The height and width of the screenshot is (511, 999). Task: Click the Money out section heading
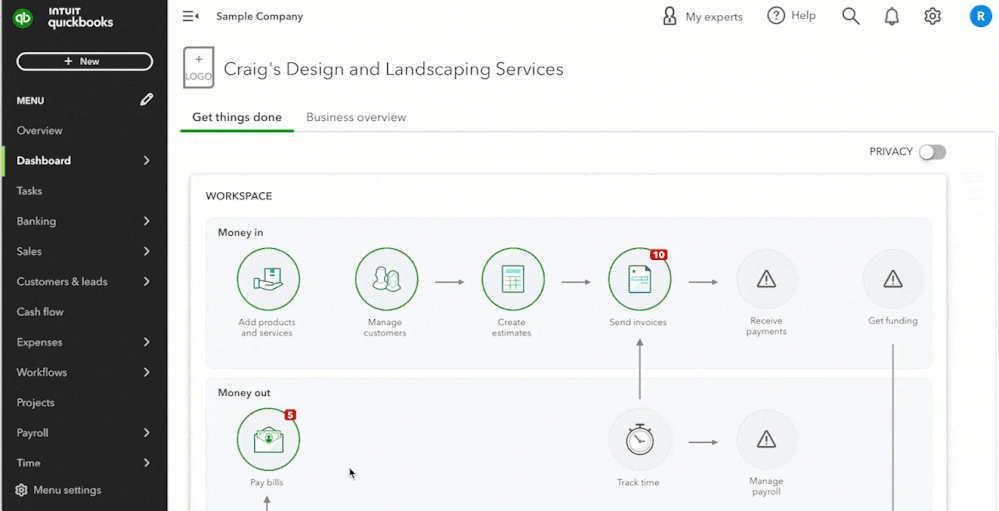[244, 393]
